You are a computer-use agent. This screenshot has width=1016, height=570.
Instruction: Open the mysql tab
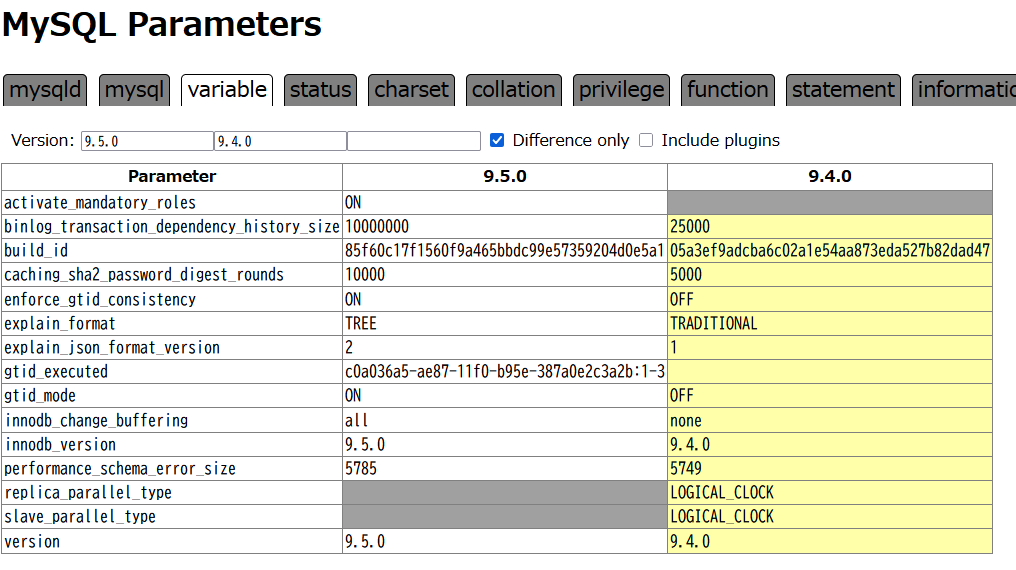click(134, 89)
